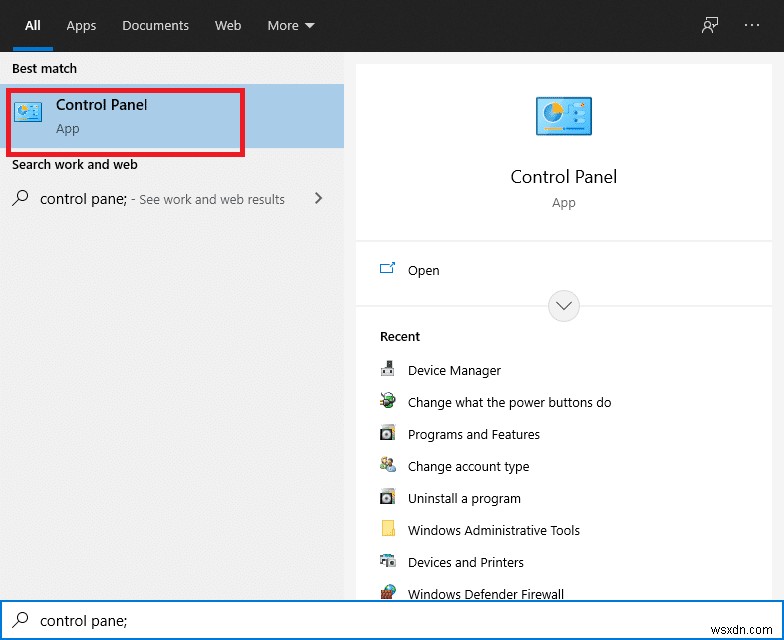Screen dimensions: 784x640
Task: Click the Programs and Features icon
Action: 388,434
